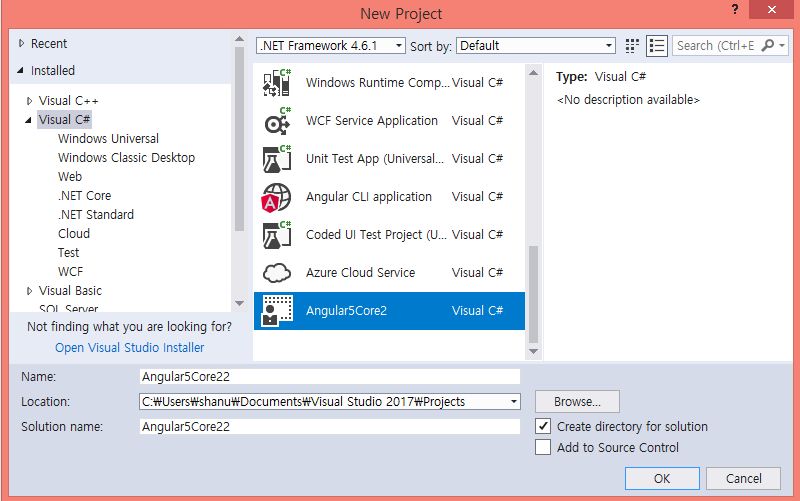Click the Angular5Core2 row label
Screen dimensions: 800x501
point(346,311)
